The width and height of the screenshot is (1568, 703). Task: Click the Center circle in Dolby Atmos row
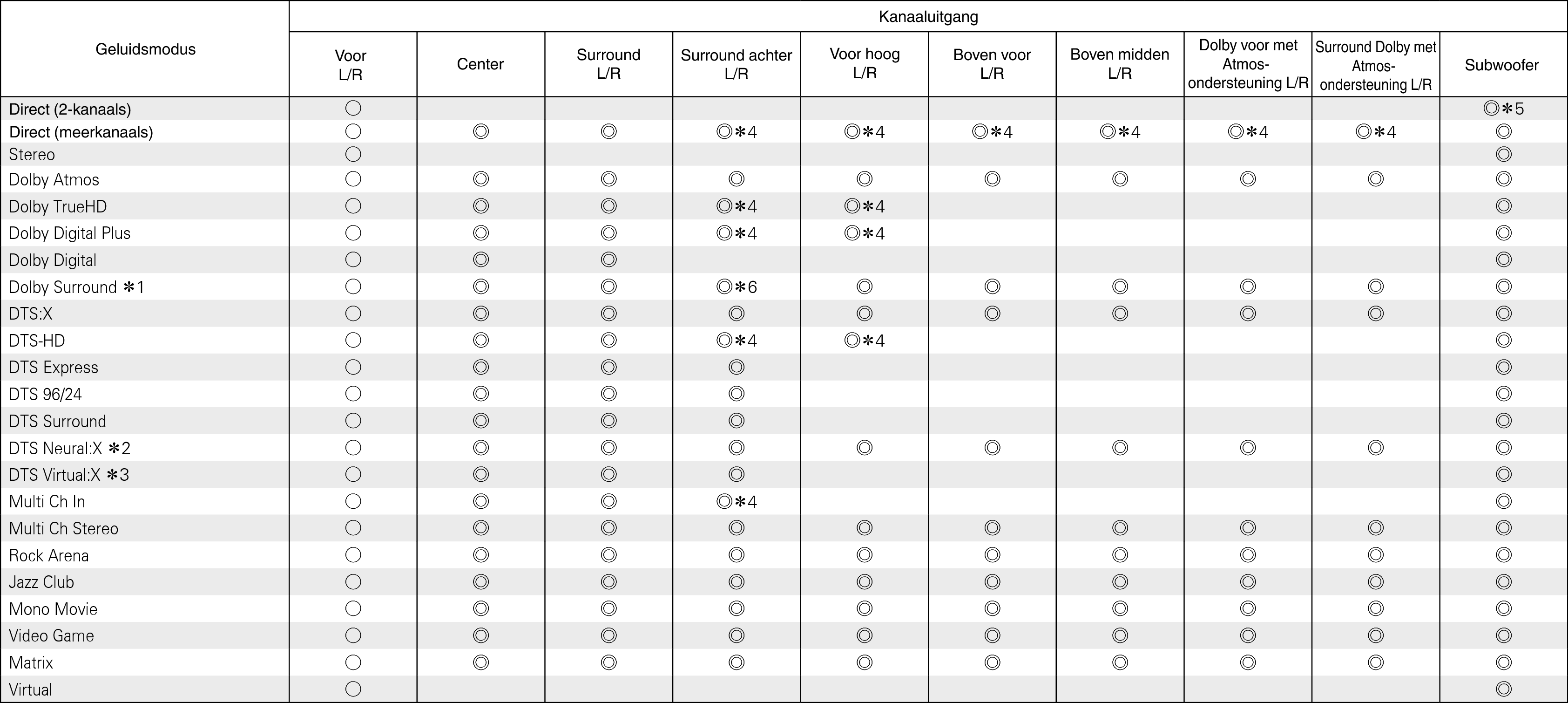[x=481, y=179]
